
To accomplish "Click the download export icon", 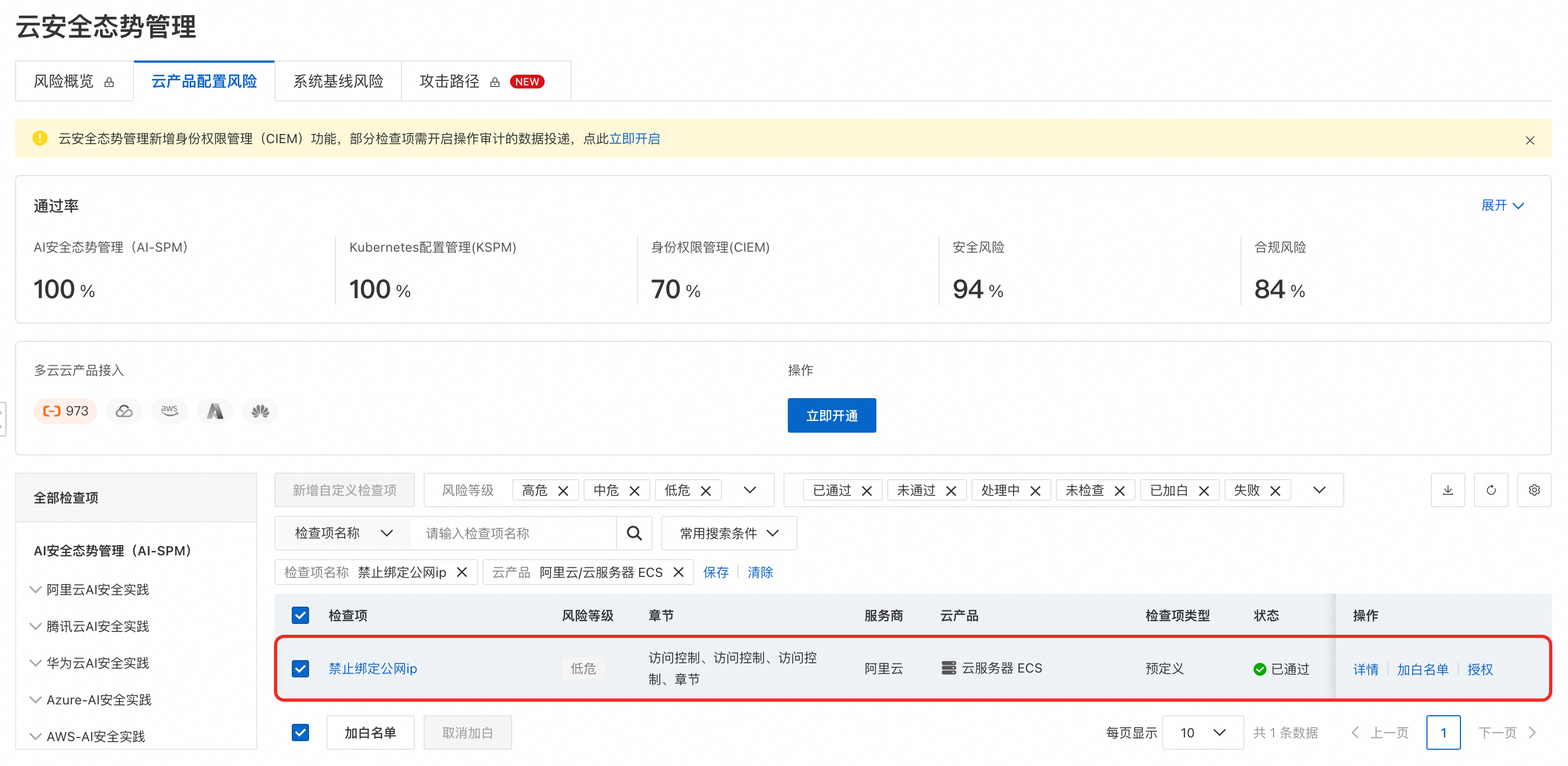I will [1448, 490].
